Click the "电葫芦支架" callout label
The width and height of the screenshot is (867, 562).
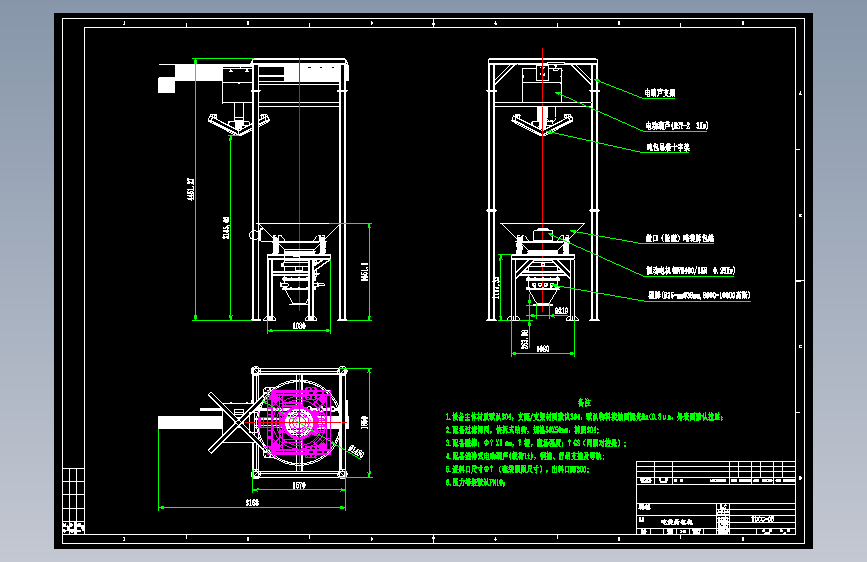coord(659,93)
